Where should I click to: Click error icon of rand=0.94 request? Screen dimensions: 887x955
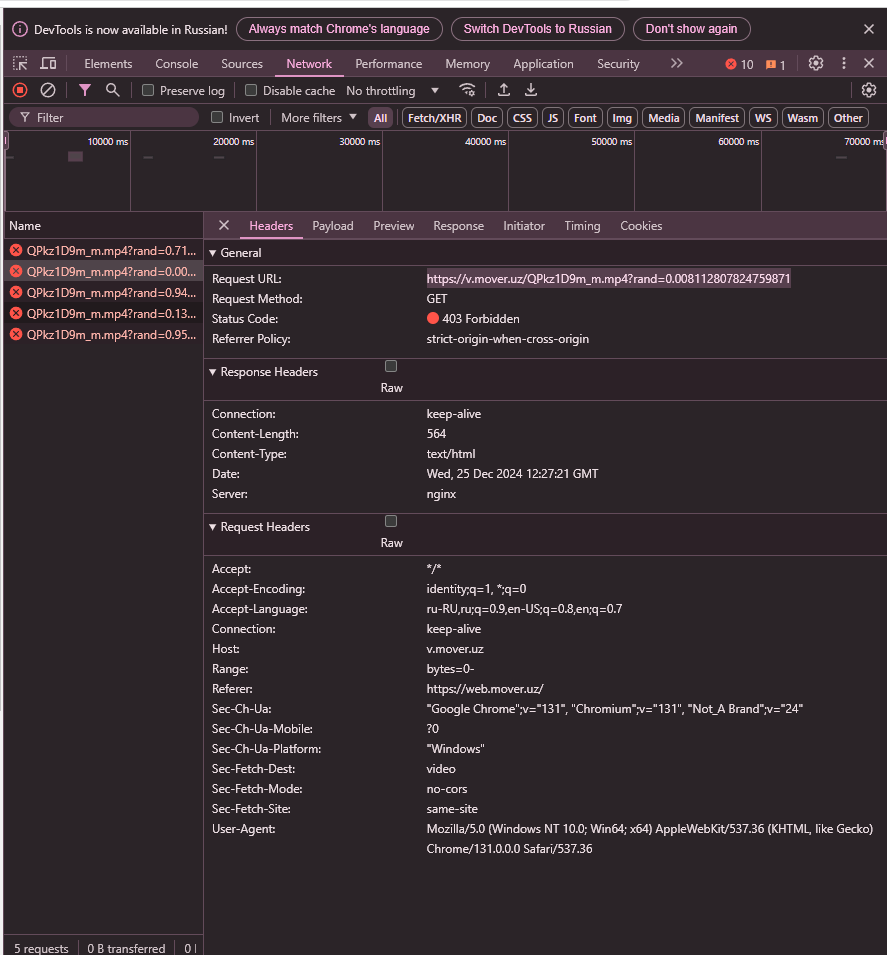[x=16, y=292]
